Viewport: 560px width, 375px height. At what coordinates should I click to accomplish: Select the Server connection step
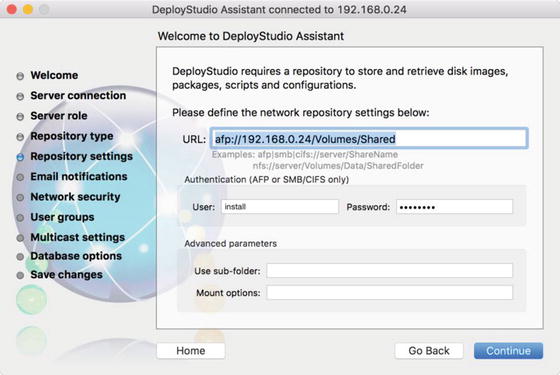(78, 96)
